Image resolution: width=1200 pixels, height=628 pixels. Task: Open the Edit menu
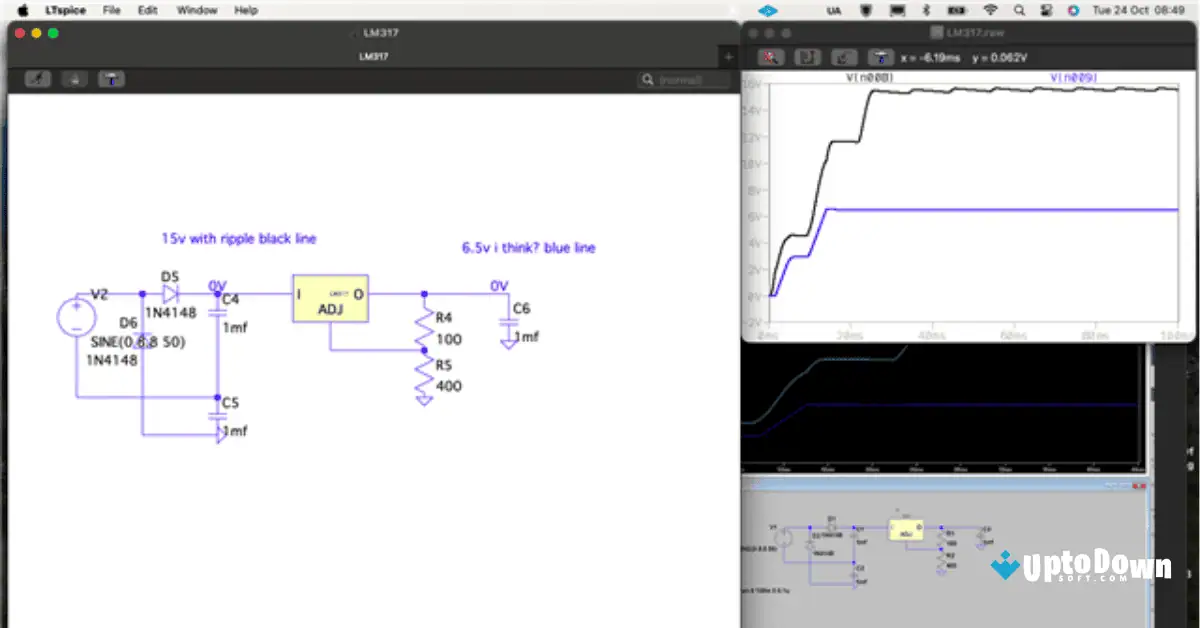click(148, 10)
